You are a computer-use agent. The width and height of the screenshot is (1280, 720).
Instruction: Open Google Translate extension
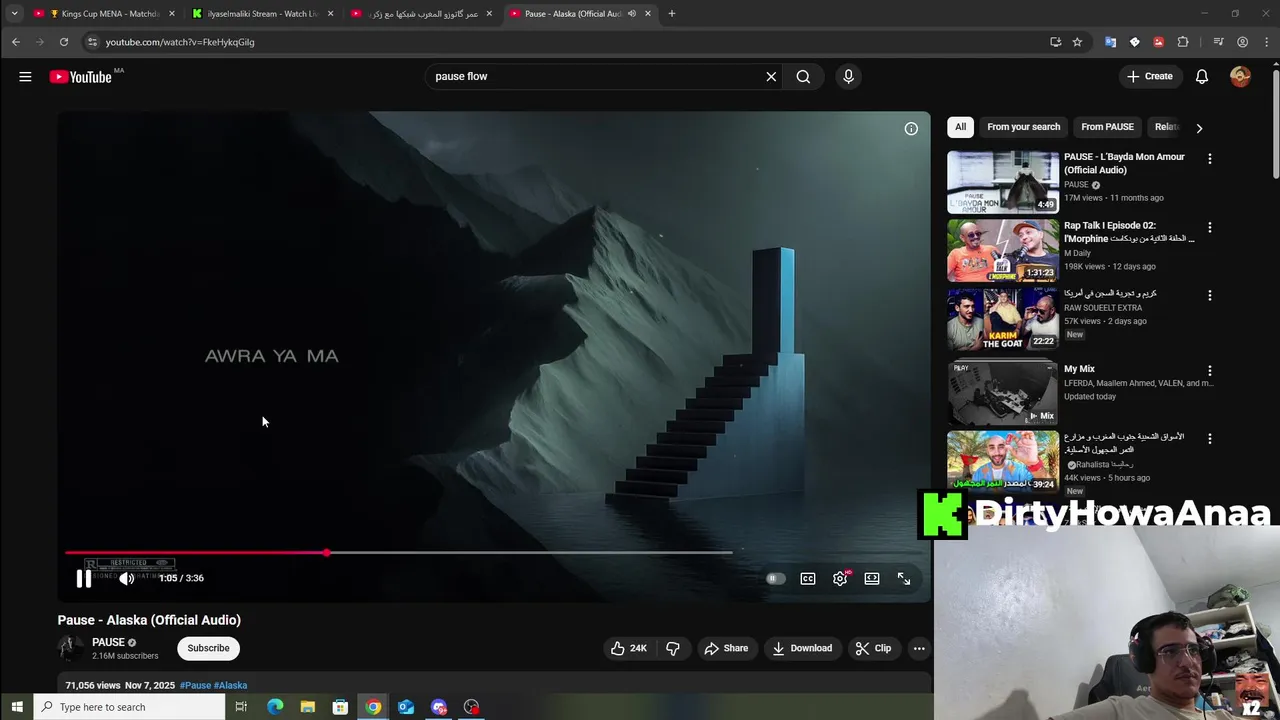tap(1110, 42)
